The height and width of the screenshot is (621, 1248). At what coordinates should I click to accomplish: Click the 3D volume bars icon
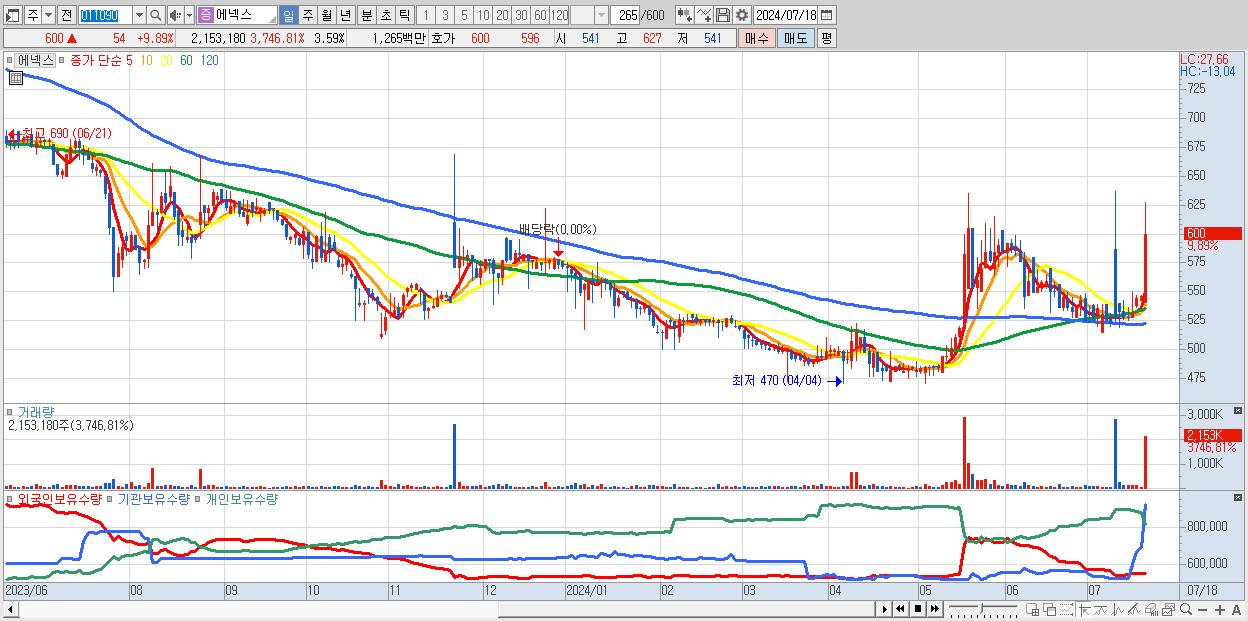pos(1152,609)
